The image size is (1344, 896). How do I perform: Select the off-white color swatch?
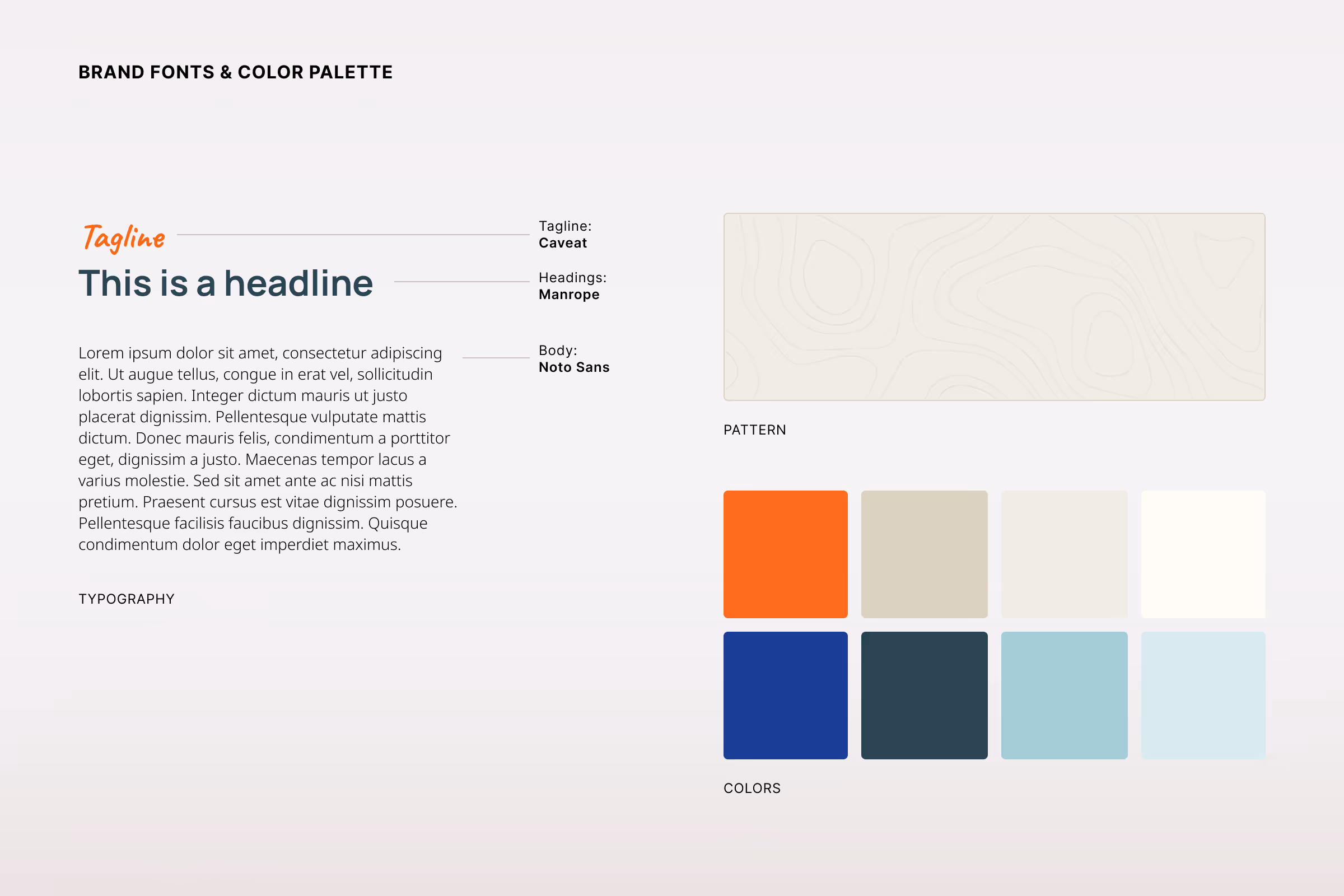tap(1064, 554)
